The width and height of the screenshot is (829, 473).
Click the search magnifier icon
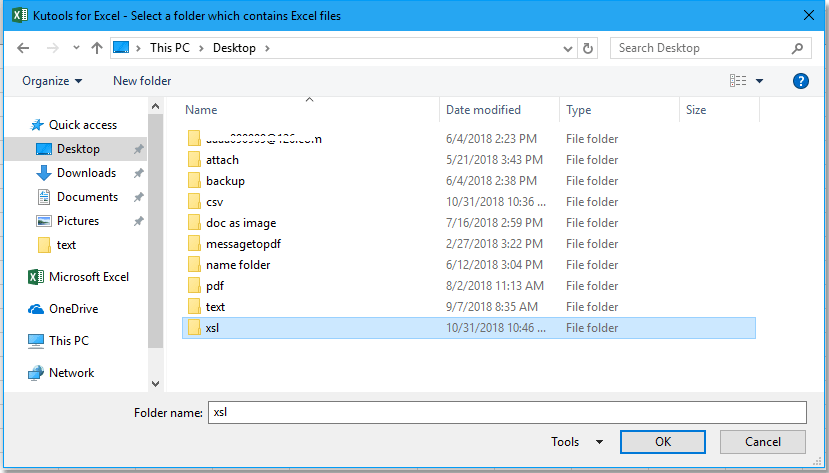pyautogui.click(x=797, y=48)
